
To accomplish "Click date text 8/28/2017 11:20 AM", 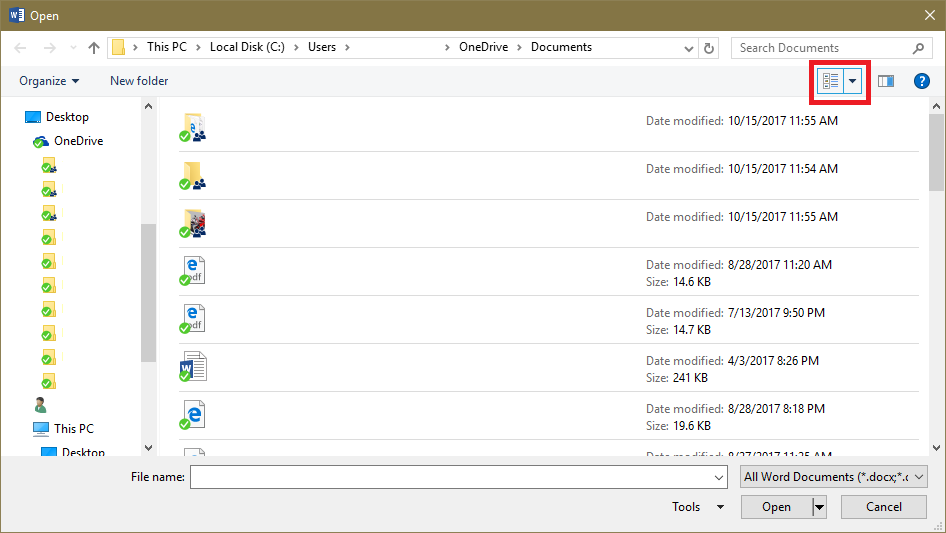I will click(779, 264).
